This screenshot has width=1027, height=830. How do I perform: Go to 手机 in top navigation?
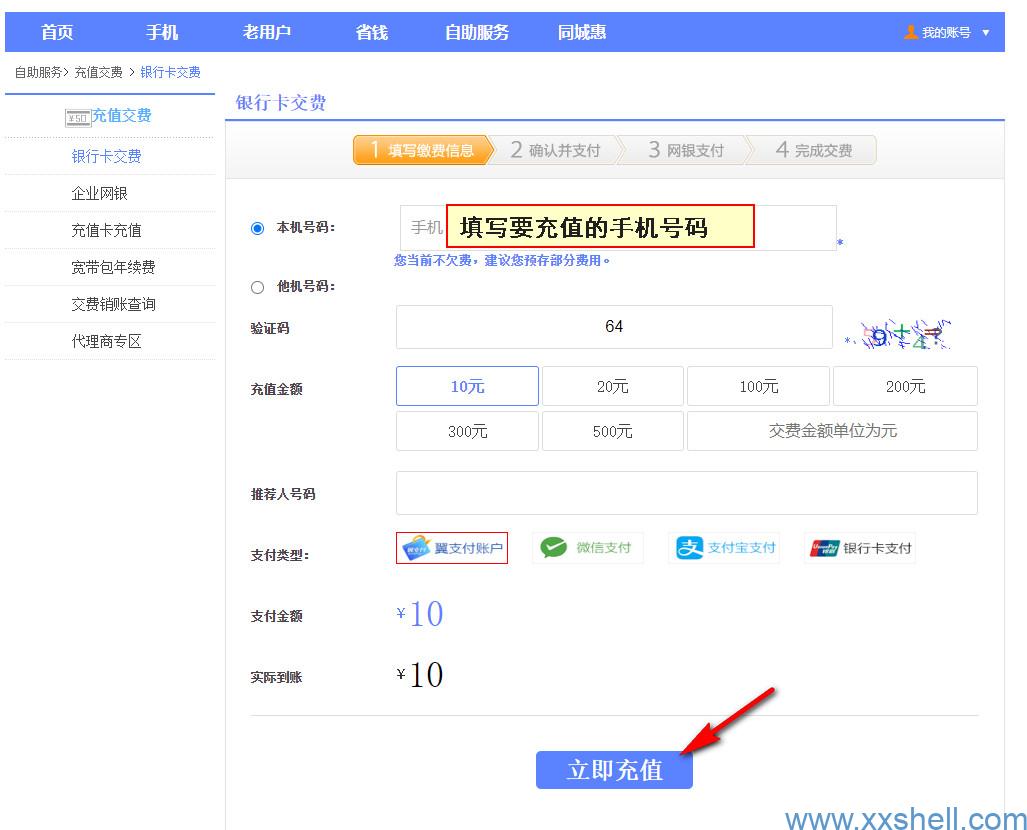[x=162, y=32]
